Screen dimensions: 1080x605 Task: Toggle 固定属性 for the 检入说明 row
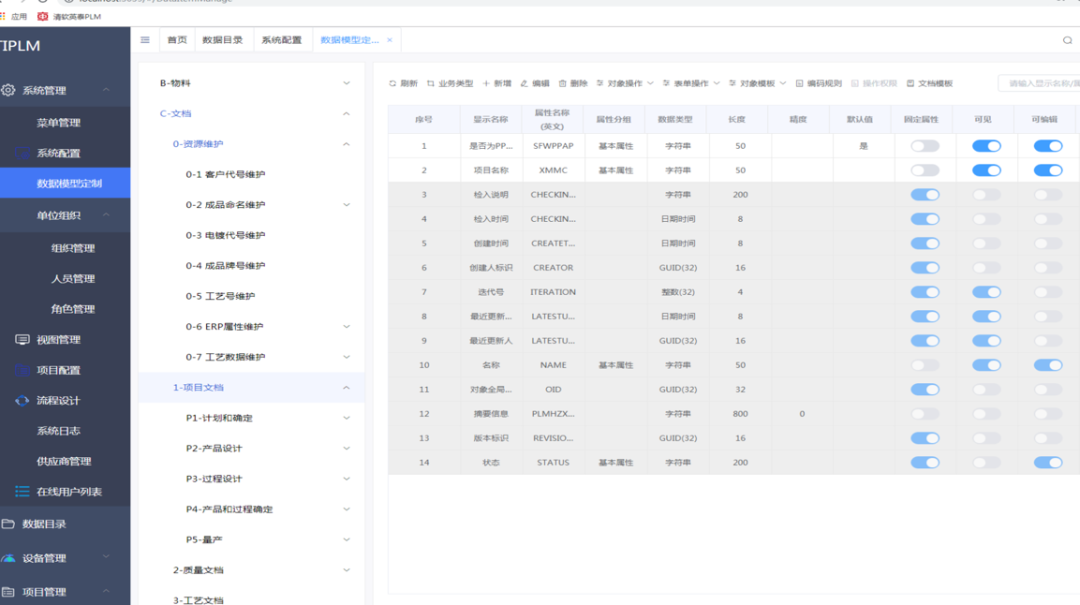(x=924, y=195)
